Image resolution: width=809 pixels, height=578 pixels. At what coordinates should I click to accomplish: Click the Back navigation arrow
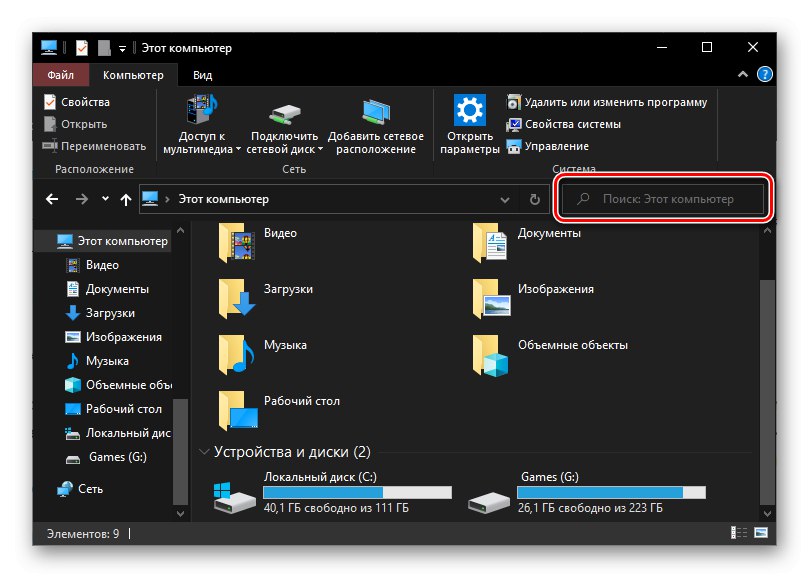[52, 199]
